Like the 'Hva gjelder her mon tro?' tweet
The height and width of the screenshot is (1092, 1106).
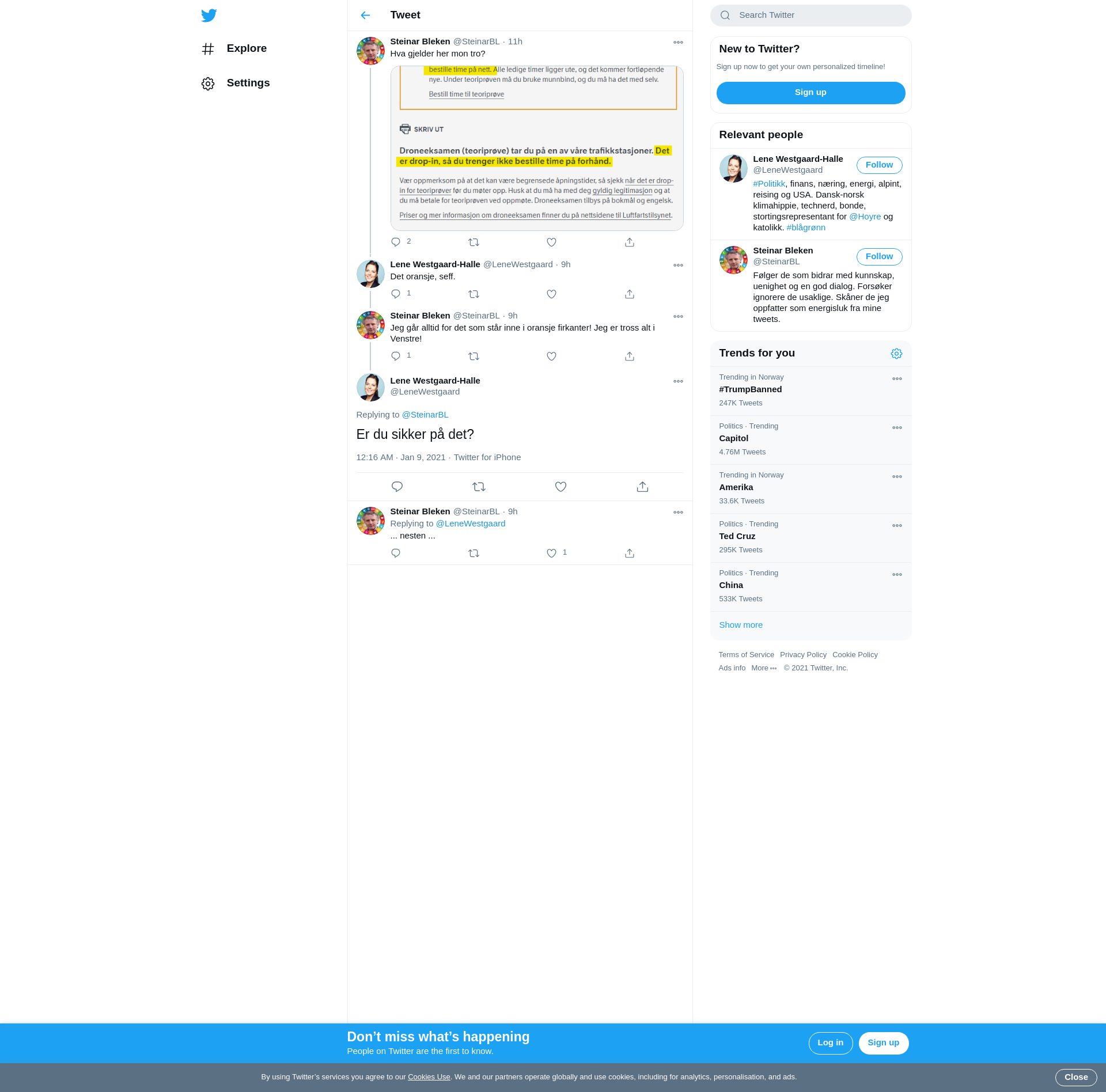coord(551,242)
